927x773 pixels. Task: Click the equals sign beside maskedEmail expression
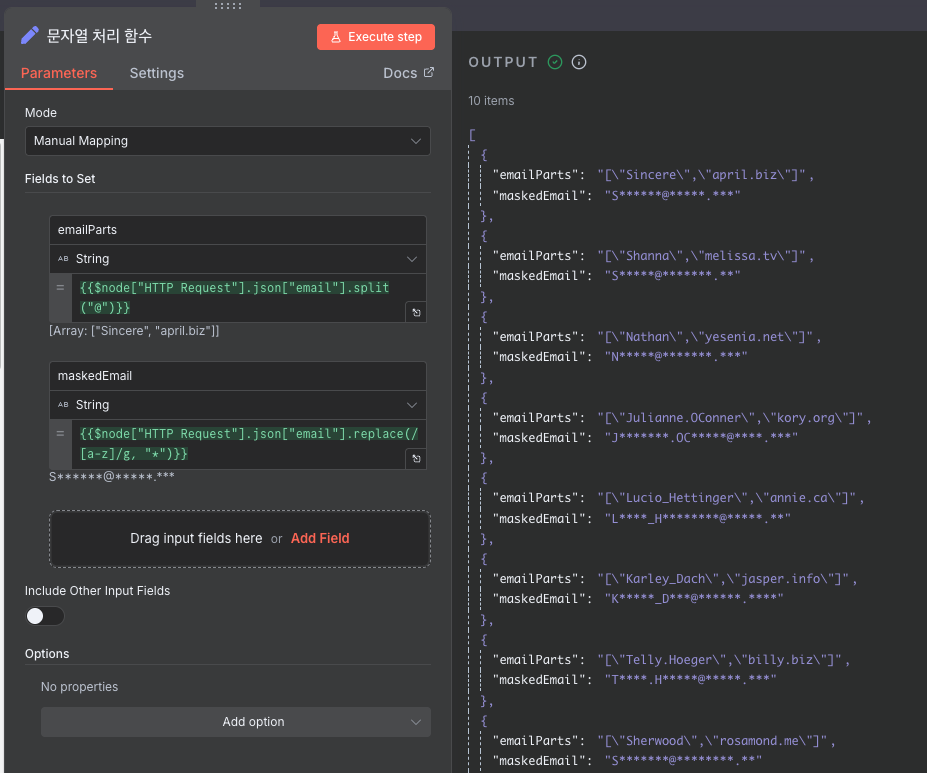(60, 434)
